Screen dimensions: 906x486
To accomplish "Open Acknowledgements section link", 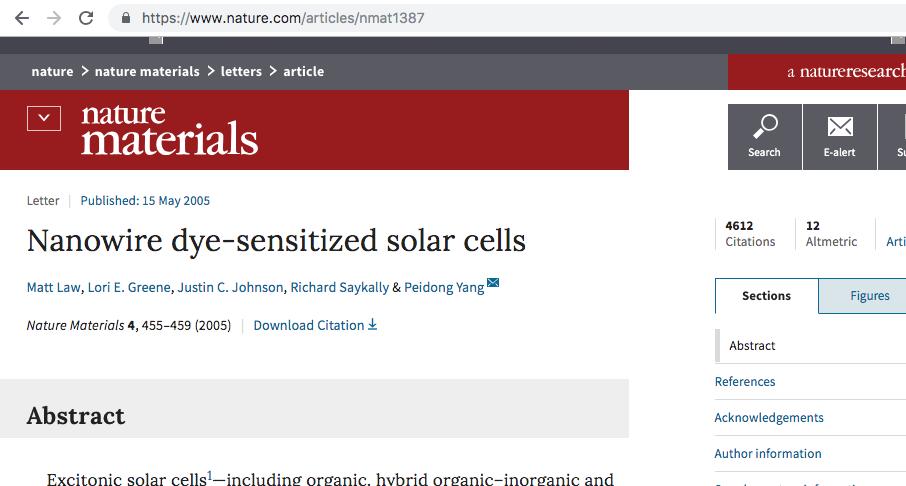I will 769,418.
